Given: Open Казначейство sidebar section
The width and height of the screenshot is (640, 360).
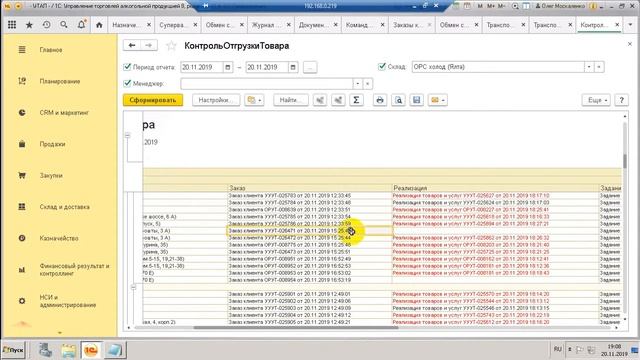Looking at the screenshot, I should 59,238.
